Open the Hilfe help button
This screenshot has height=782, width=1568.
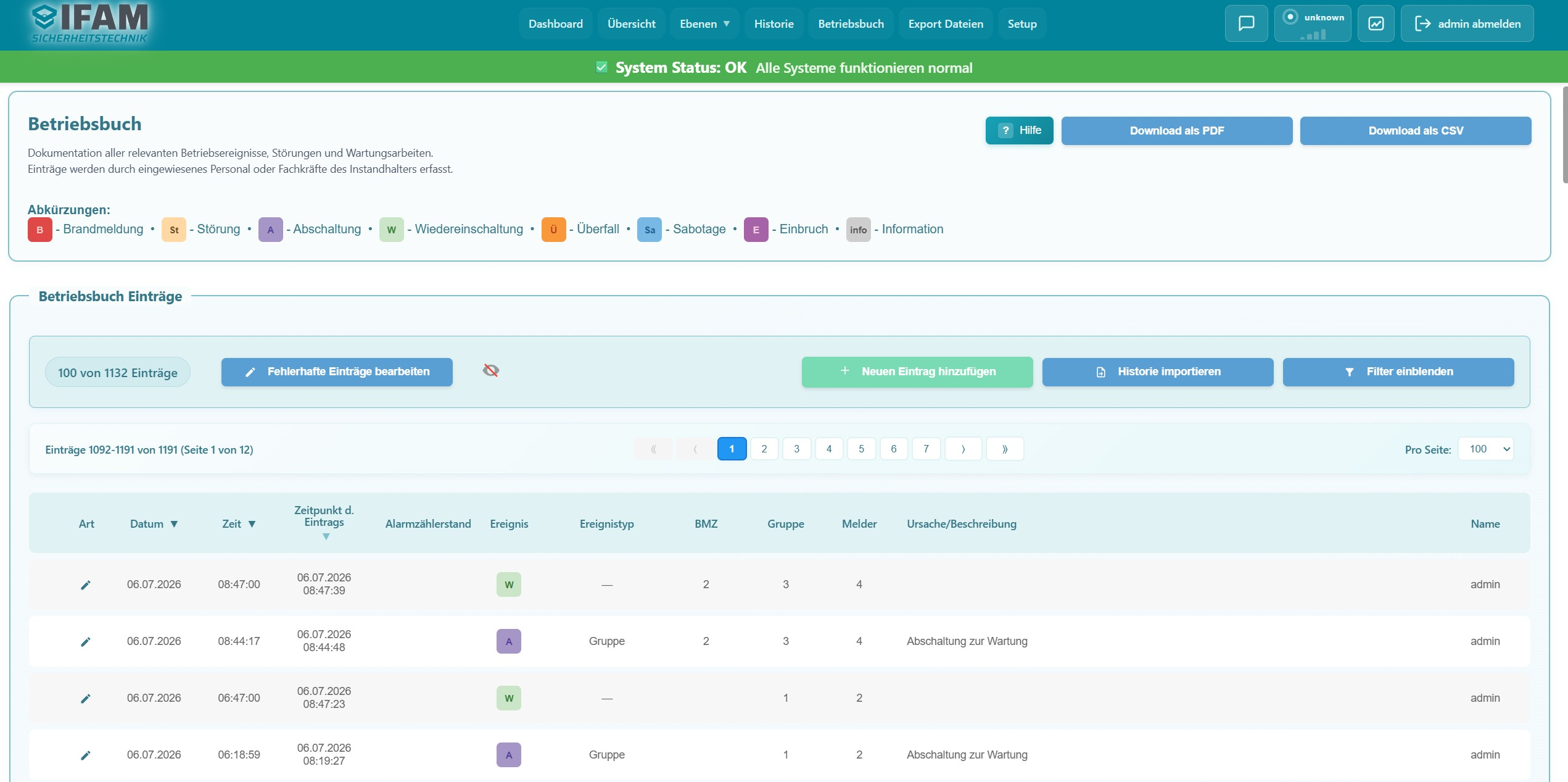click(1020, 130)
